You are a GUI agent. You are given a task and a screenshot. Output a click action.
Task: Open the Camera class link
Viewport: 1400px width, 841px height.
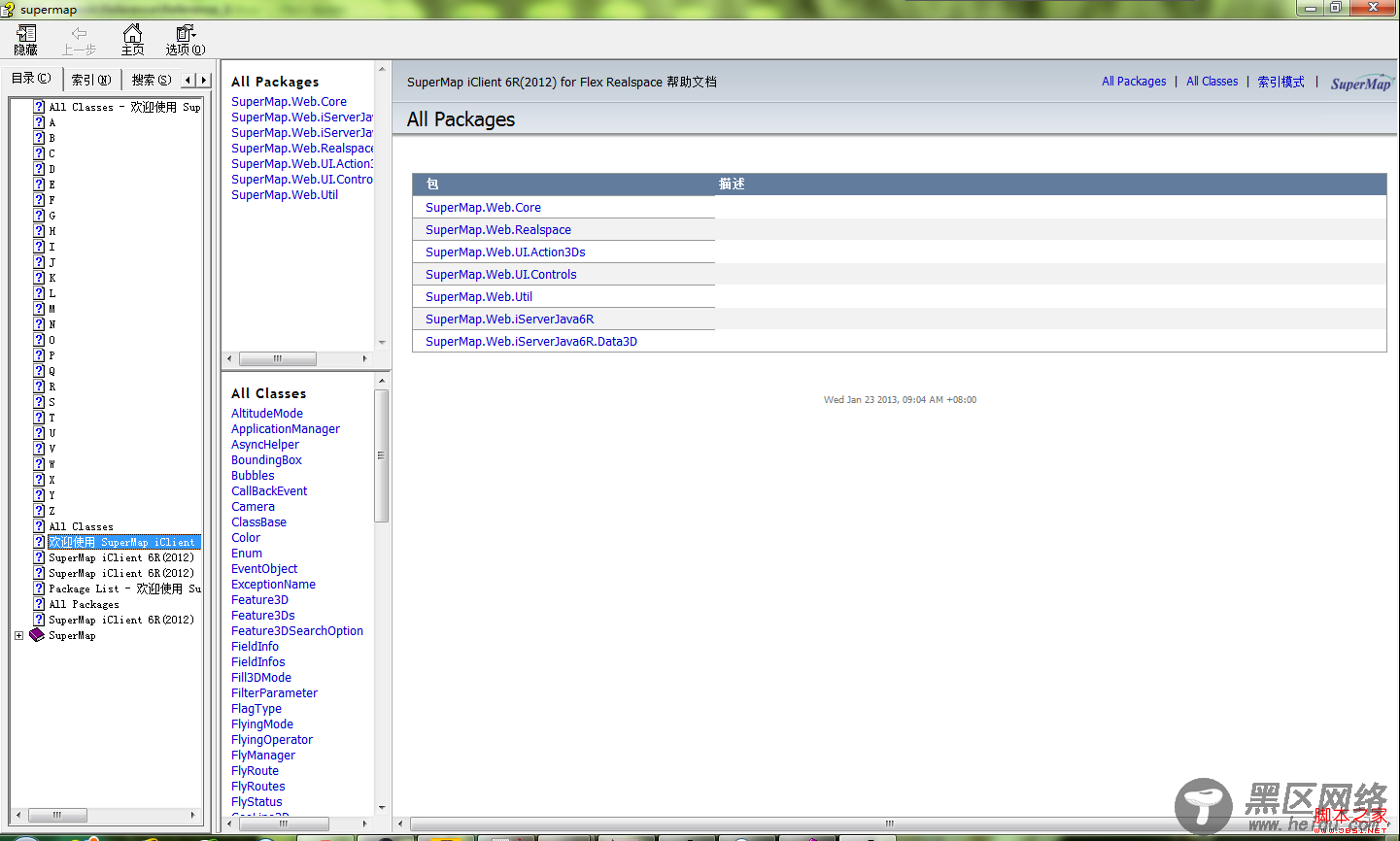pos(253,507)
